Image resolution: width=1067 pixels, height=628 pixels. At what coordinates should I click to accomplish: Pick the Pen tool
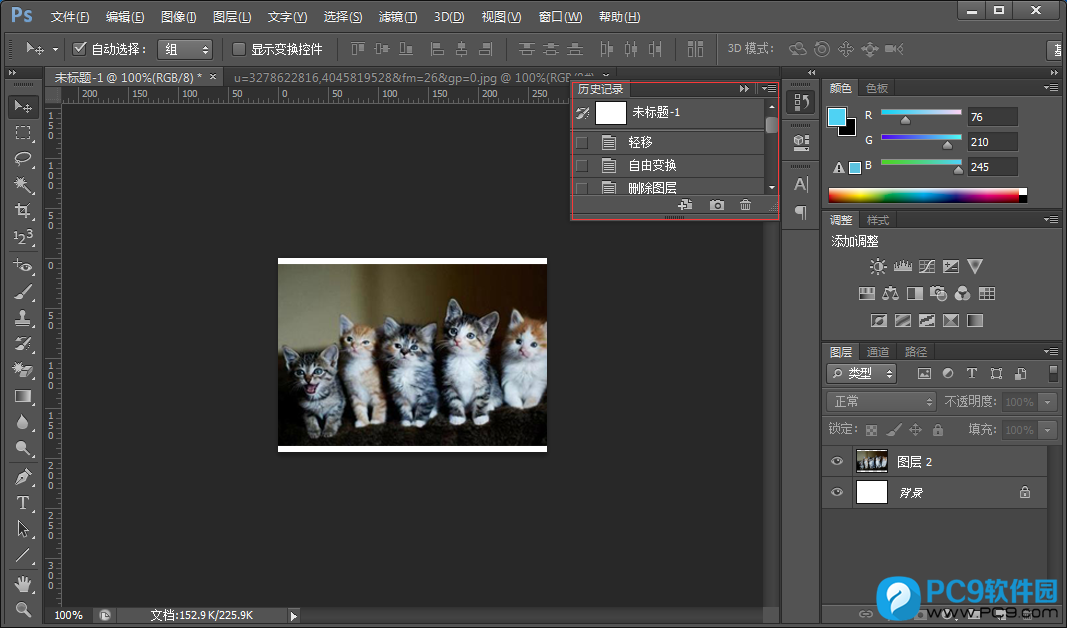point(23,477)
